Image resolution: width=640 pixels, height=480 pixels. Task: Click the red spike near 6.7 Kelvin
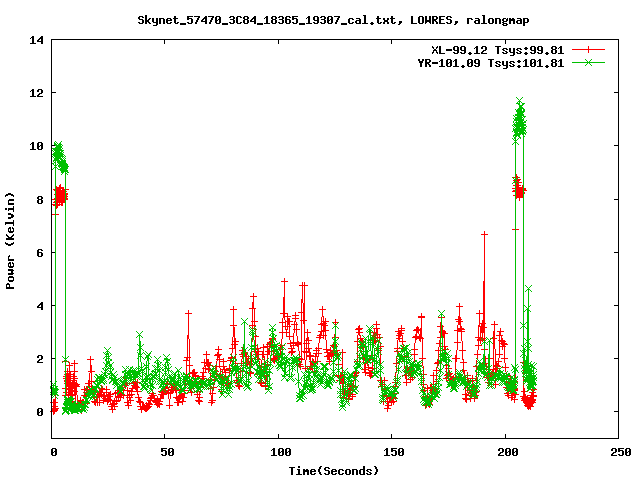tap(484, 234)
